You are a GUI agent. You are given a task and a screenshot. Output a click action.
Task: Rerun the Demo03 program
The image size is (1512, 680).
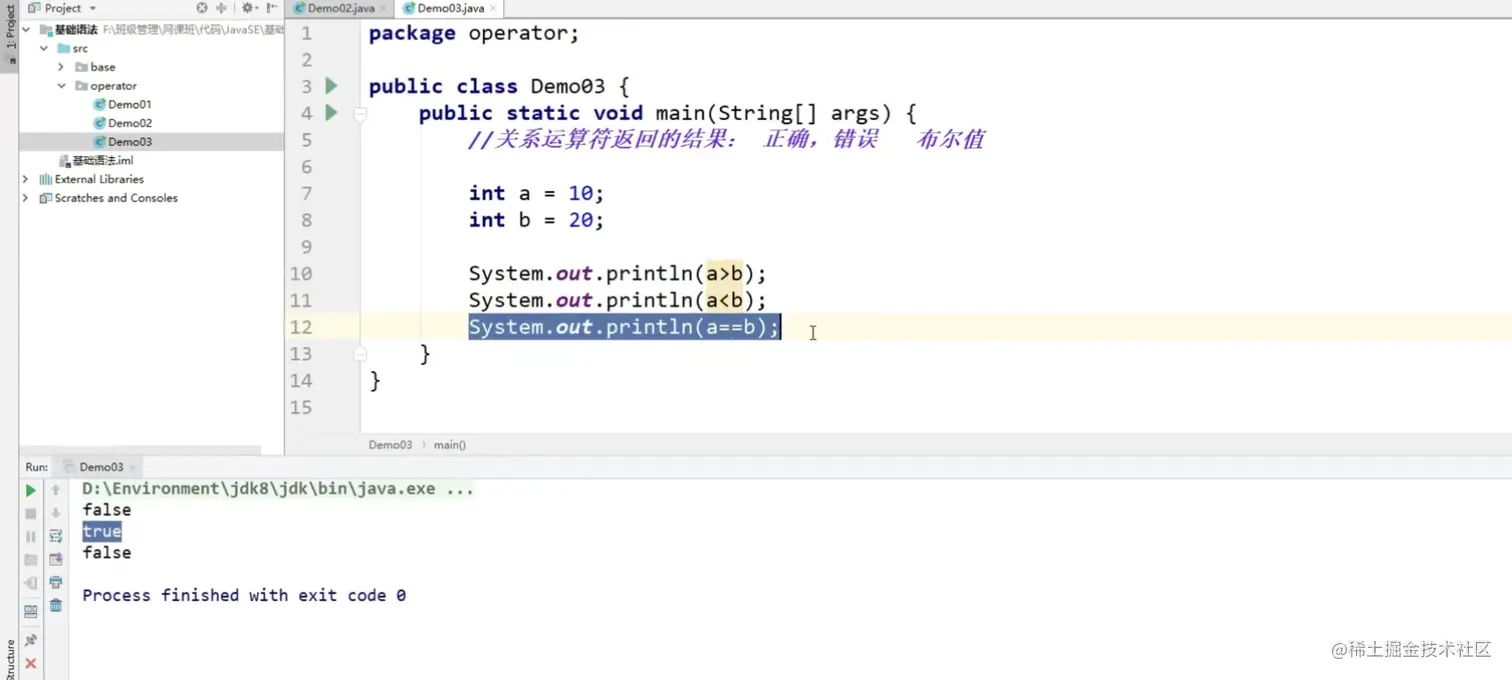point(30,490)
